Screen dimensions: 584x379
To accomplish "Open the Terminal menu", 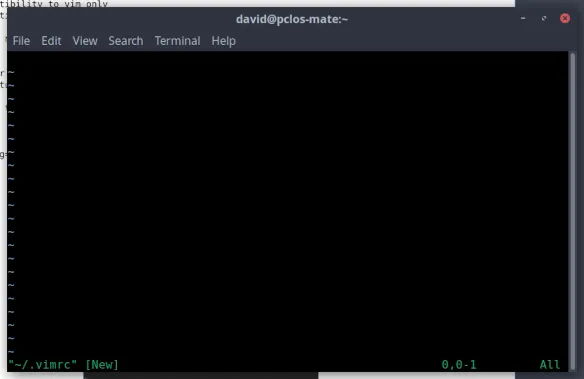I will click(x=177, y=41).
